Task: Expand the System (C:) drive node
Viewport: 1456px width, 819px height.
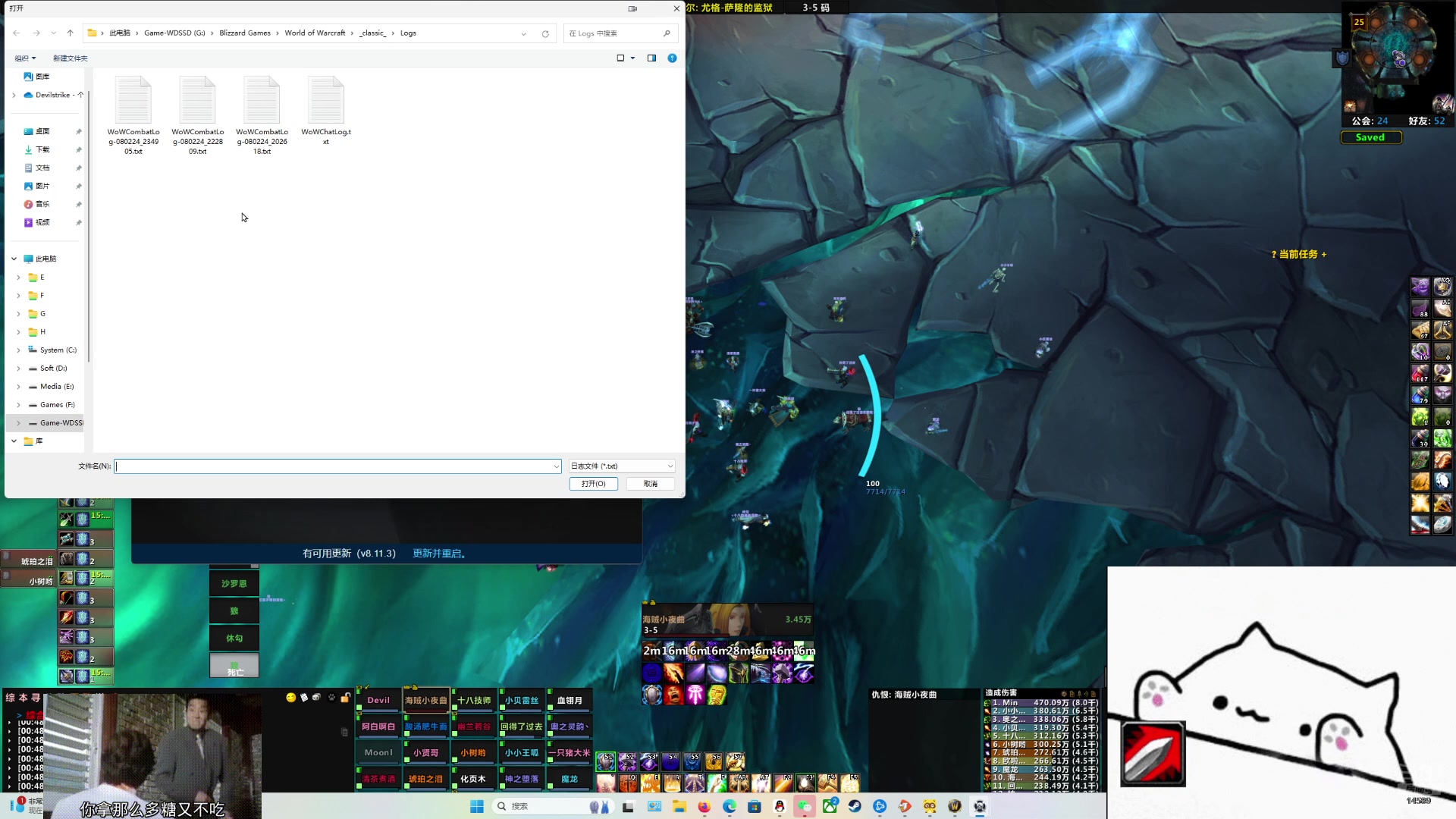Action: point(19,350)
